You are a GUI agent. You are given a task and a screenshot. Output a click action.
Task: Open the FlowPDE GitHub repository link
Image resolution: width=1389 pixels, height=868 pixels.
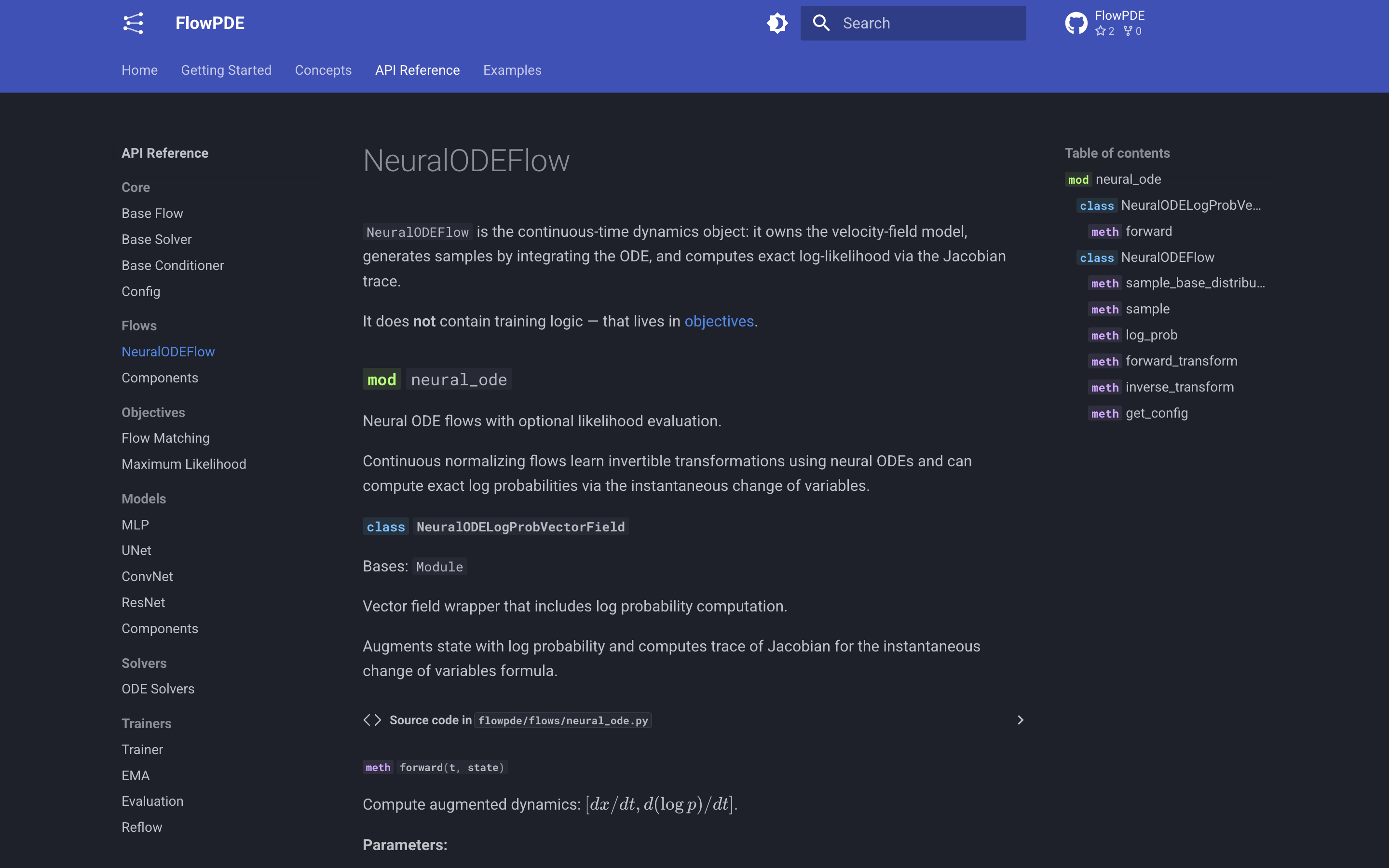pyautogui.click(x=1105, y=23)
